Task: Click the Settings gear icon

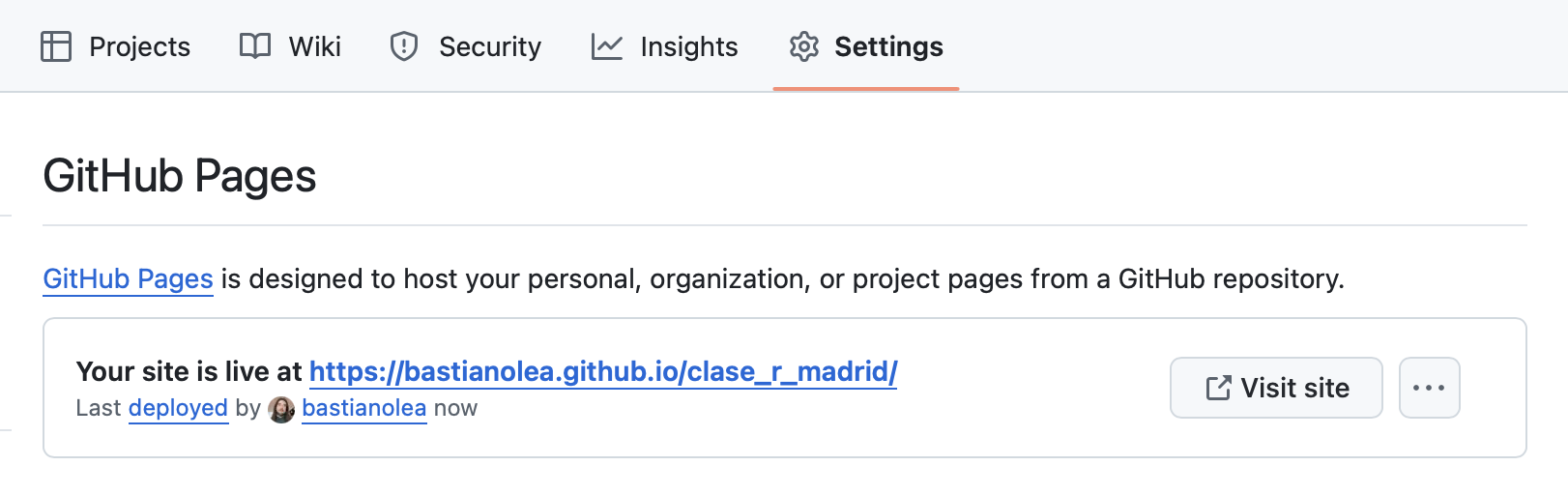Action: [804, 46]
